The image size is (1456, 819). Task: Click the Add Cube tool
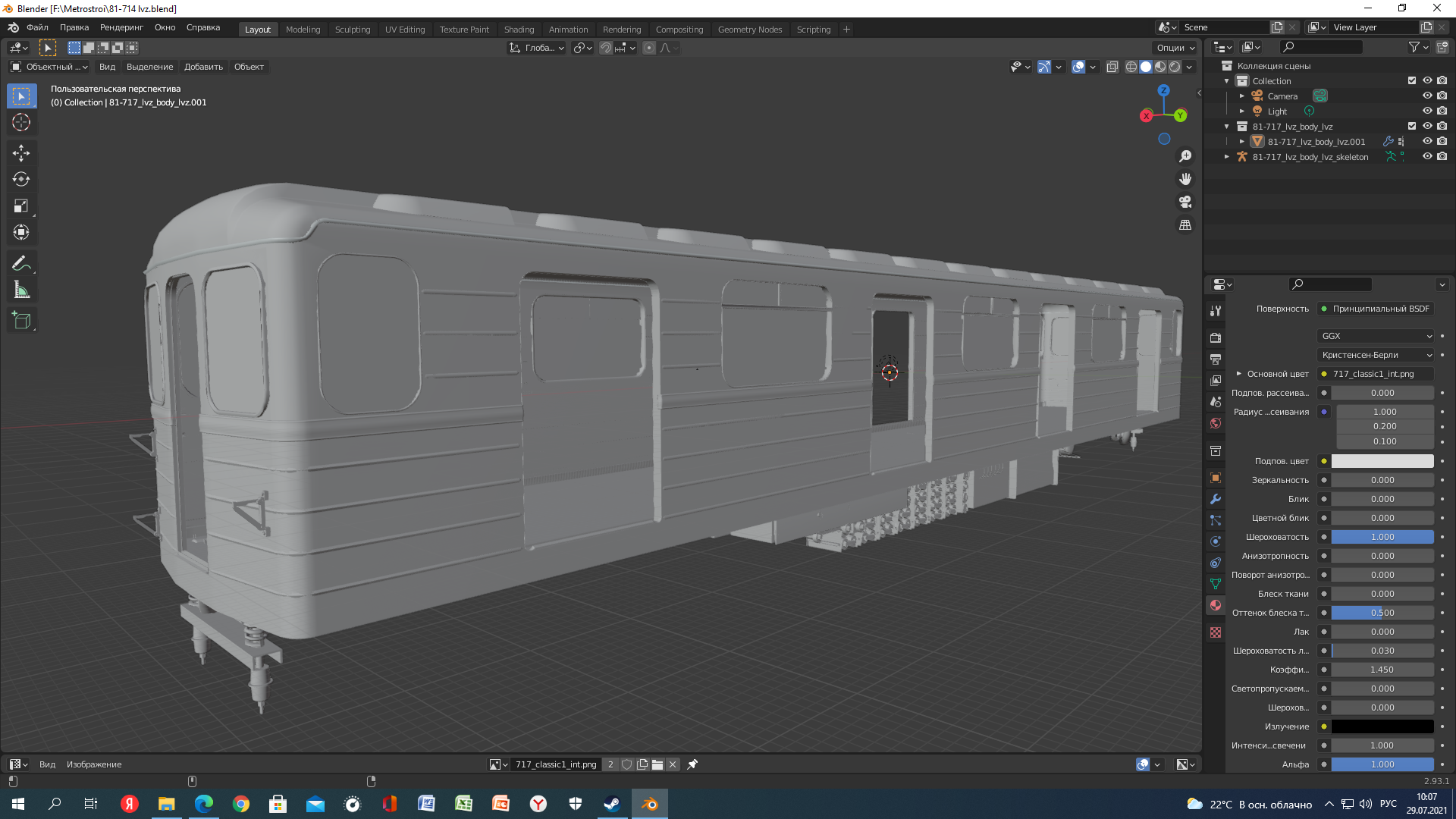click(x=21, y=321)
